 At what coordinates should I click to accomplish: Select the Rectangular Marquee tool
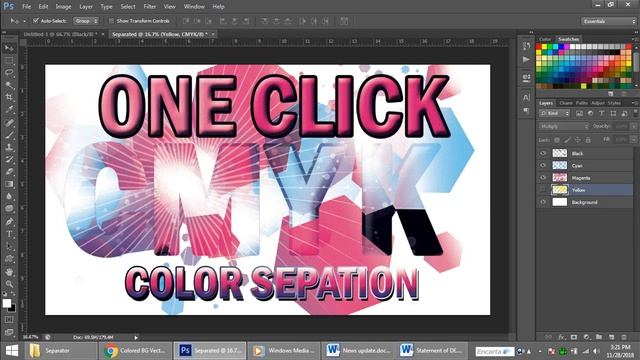point(9,60)
